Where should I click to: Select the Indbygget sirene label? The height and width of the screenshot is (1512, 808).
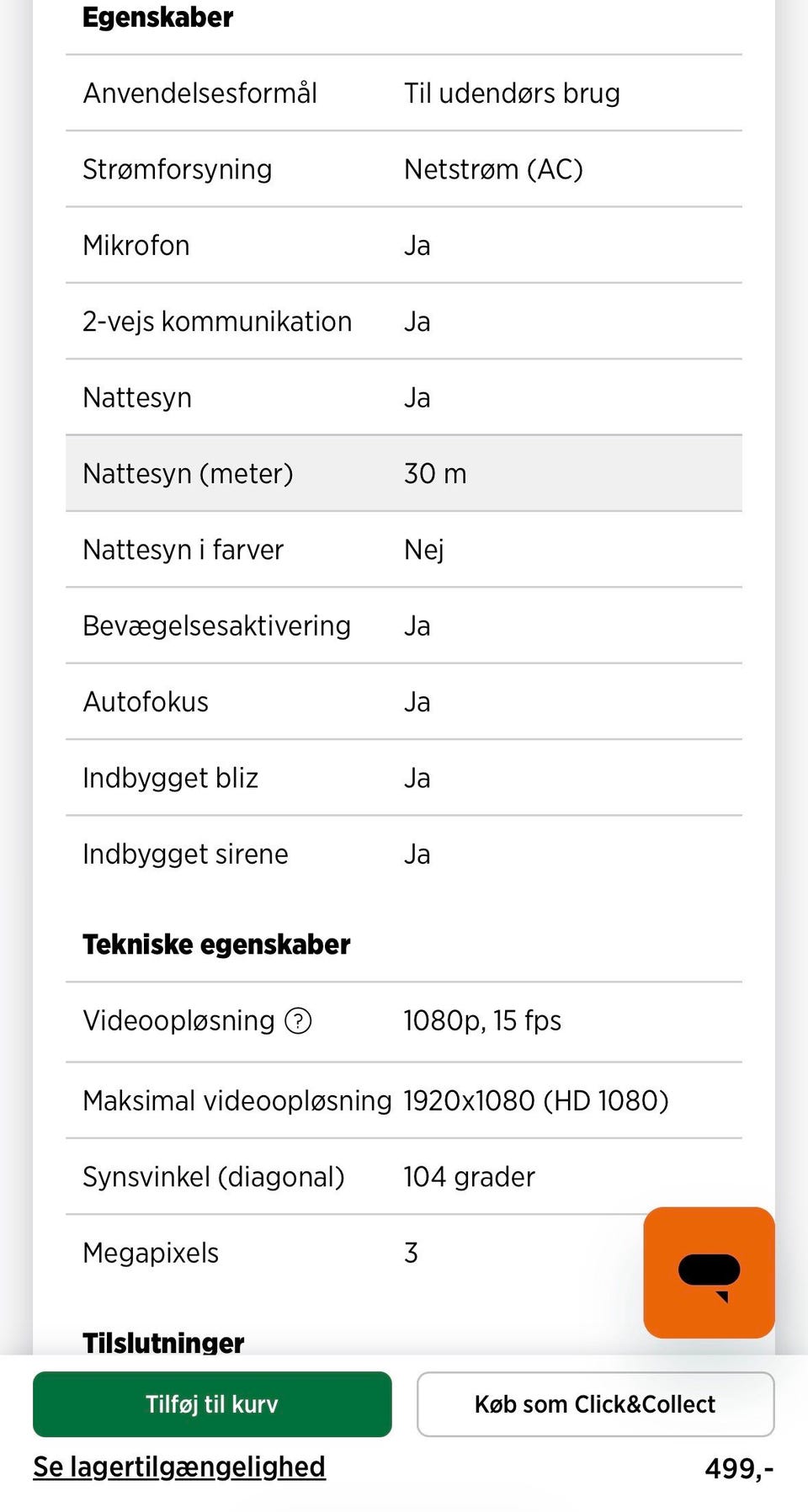coord(185,854)
